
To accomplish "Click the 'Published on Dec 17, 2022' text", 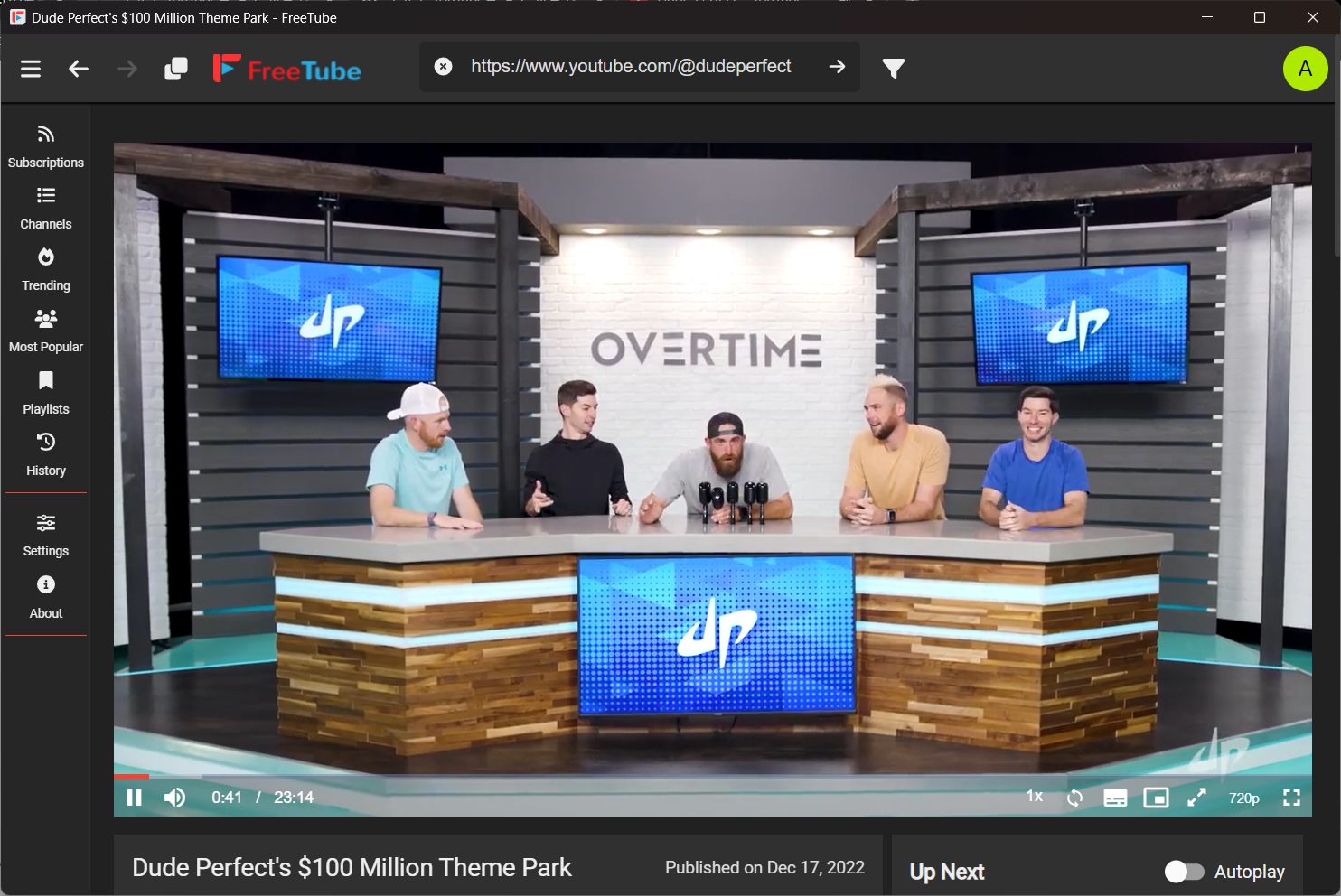I will coord(764,868).
